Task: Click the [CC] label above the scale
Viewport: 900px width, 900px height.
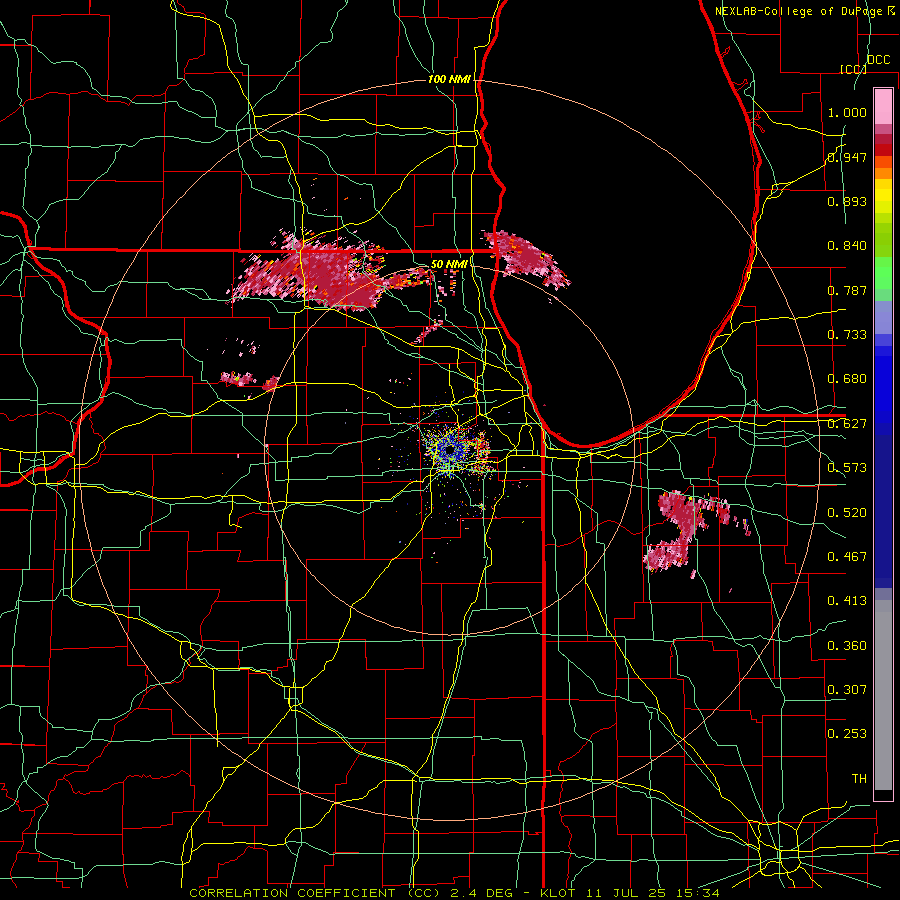Action: pyautogui.click(x=853, y=69)
